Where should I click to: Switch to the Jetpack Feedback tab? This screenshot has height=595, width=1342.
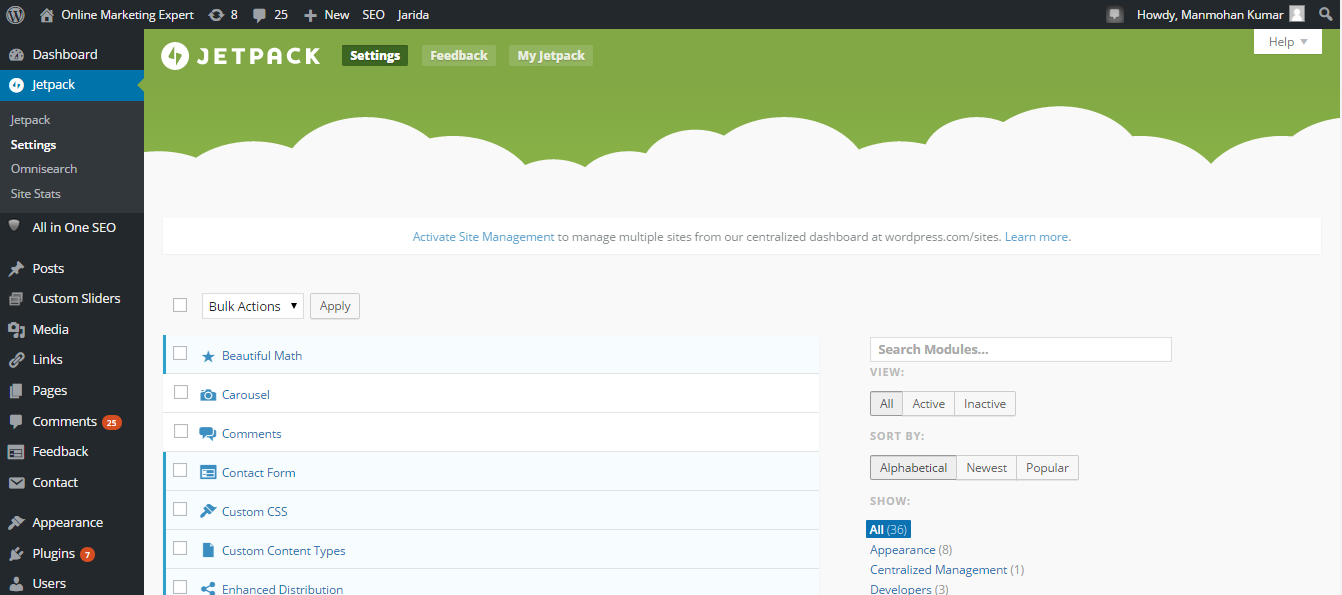[x=459, y=56]
